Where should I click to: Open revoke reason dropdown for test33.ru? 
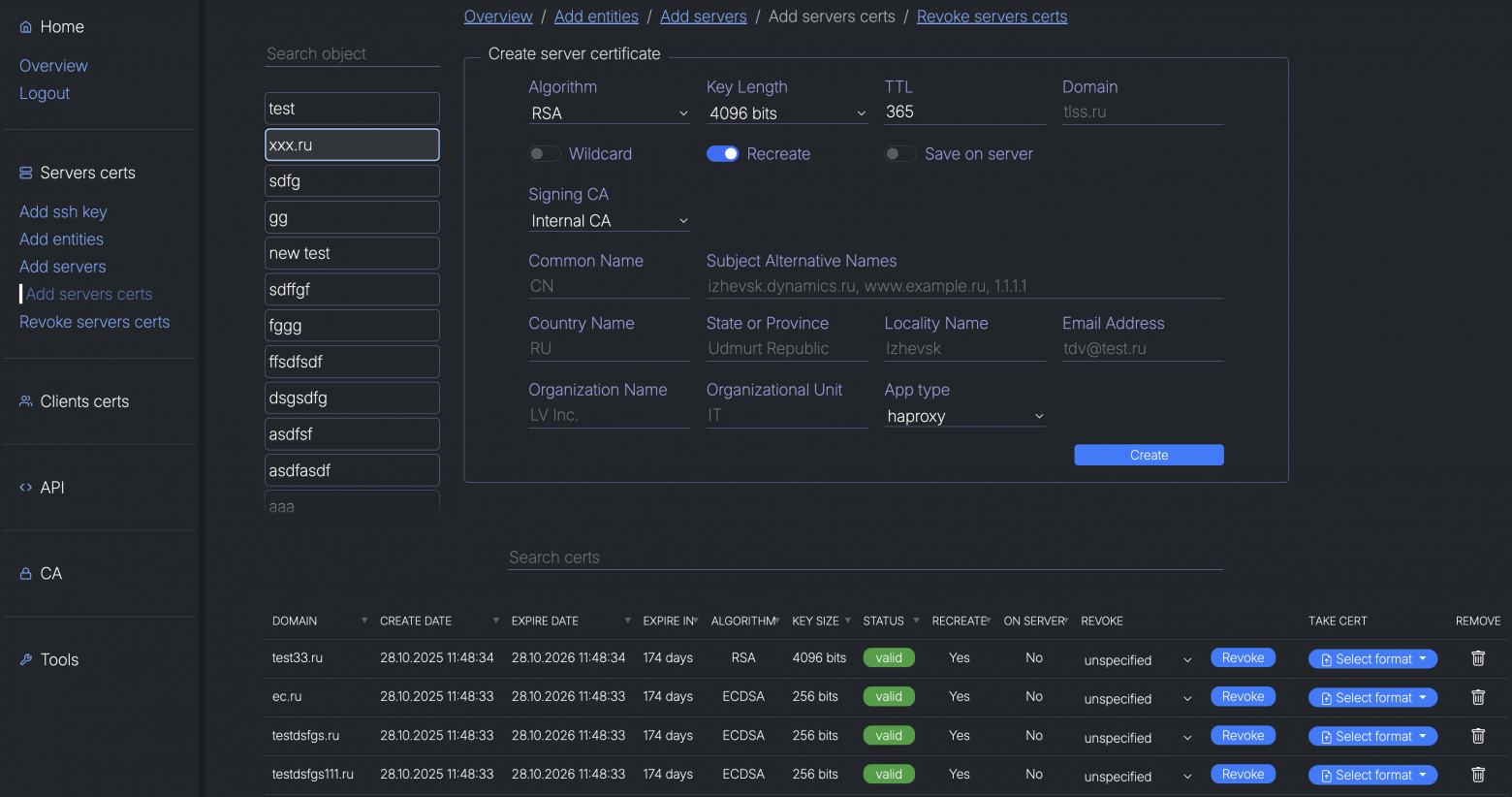point(1138,660)
